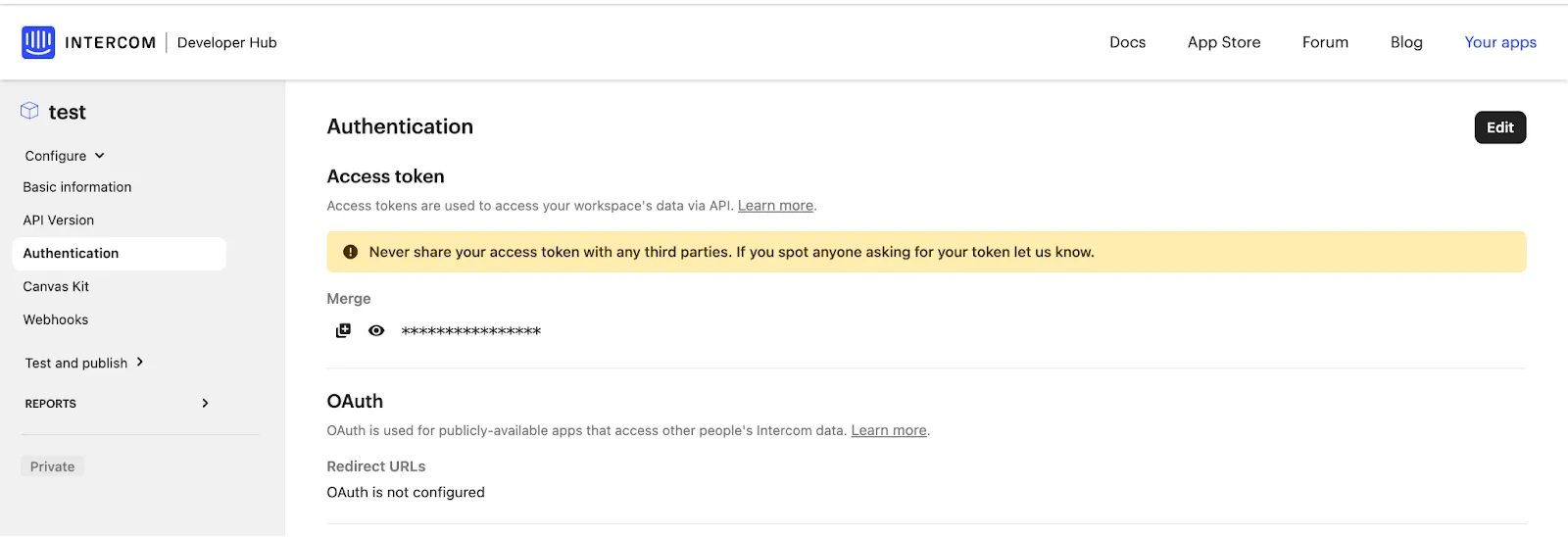Viewport: 1568px width, 537px height.
Task: Click the test app cube icon
Action: click(29, 111)
